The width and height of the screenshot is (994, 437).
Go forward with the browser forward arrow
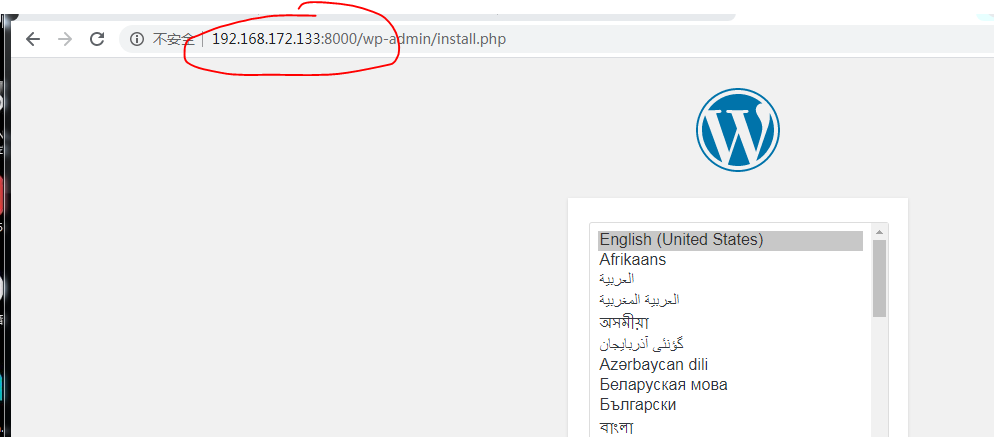(65, 39)
